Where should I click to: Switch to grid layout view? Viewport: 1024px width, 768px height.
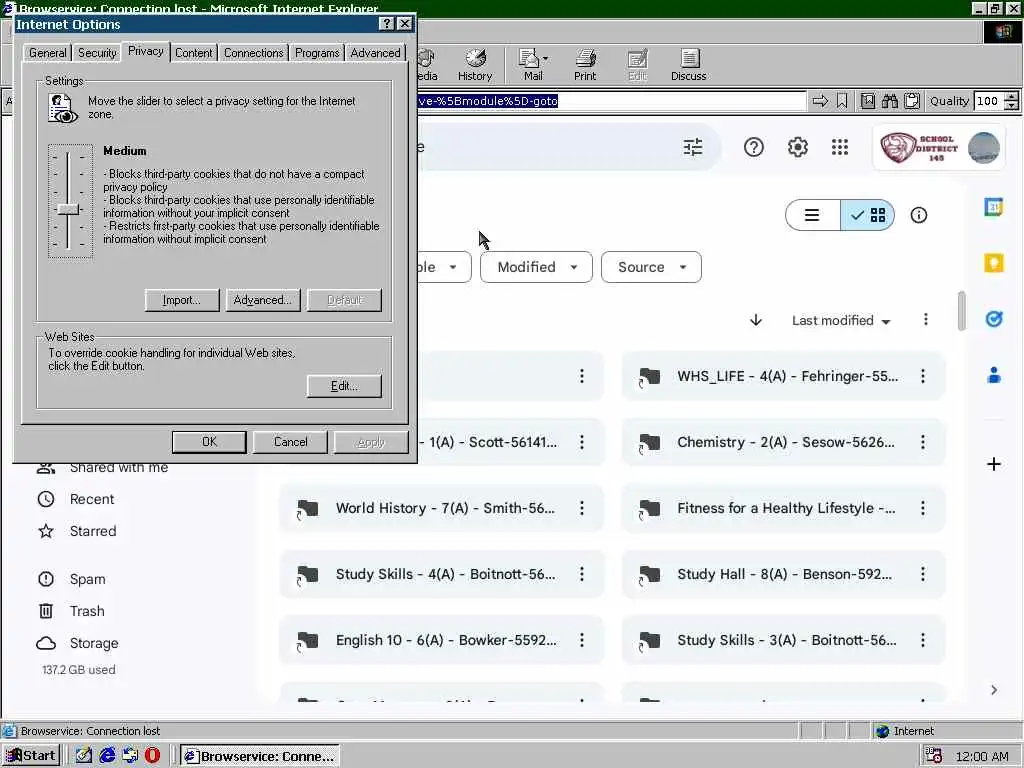tap(867, 215)
